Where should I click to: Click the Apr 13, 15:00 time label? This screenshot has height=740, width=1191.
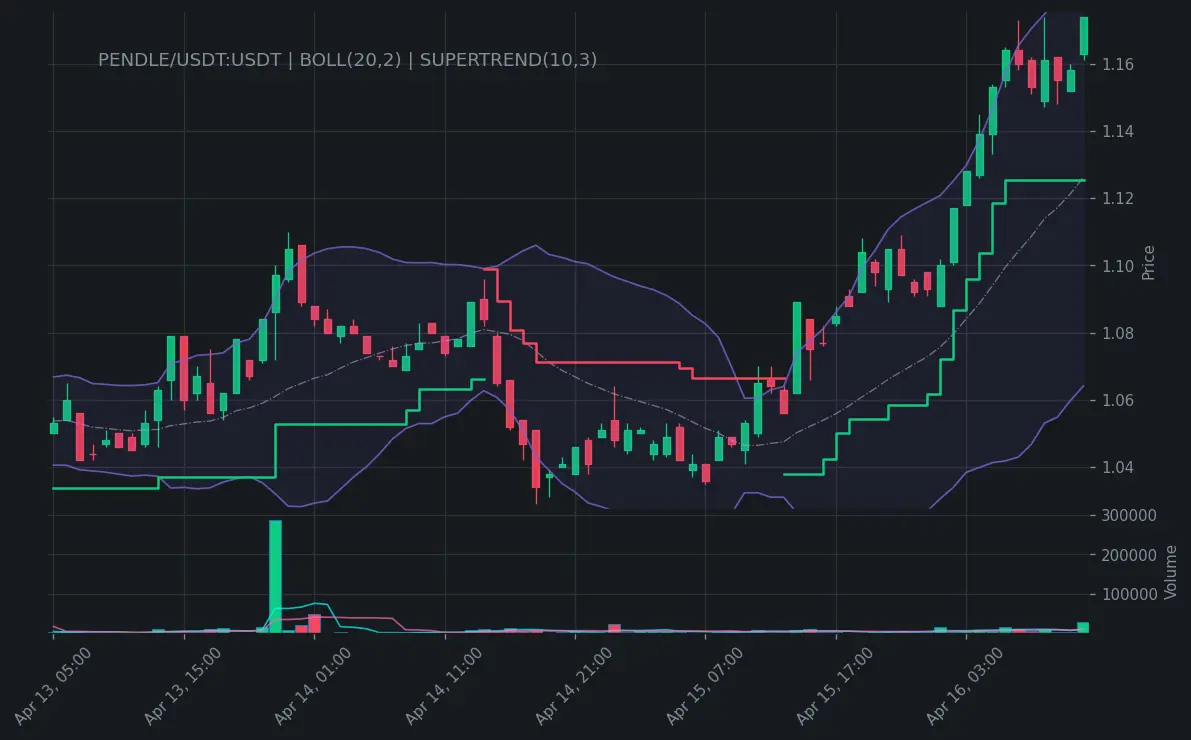pos(183,686)
